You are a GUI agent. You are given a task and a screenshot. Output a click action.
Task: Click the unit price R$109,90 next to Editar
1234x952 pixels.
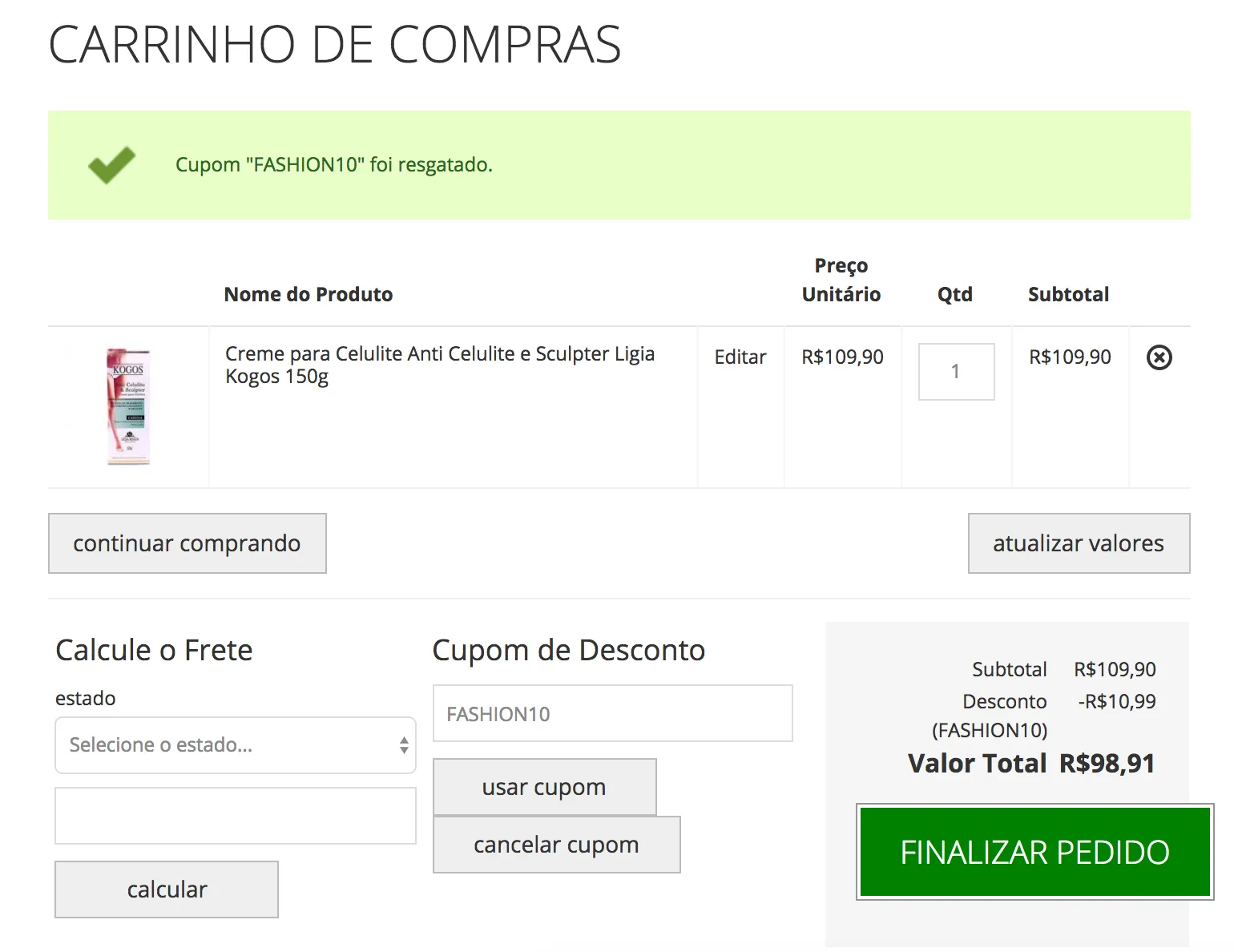843,357
